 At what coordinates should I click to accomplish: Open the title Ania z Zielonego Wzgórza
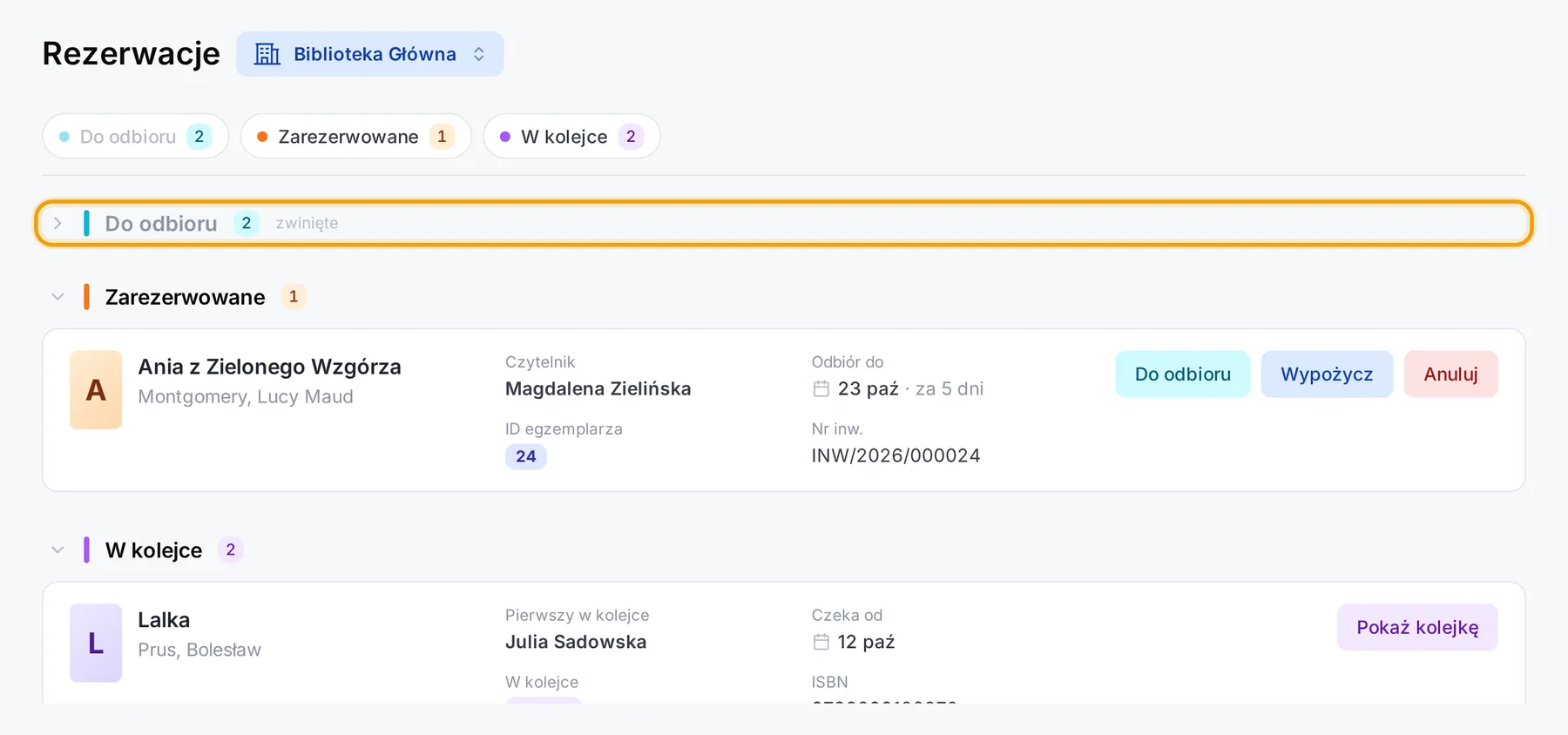pos(269,367)
